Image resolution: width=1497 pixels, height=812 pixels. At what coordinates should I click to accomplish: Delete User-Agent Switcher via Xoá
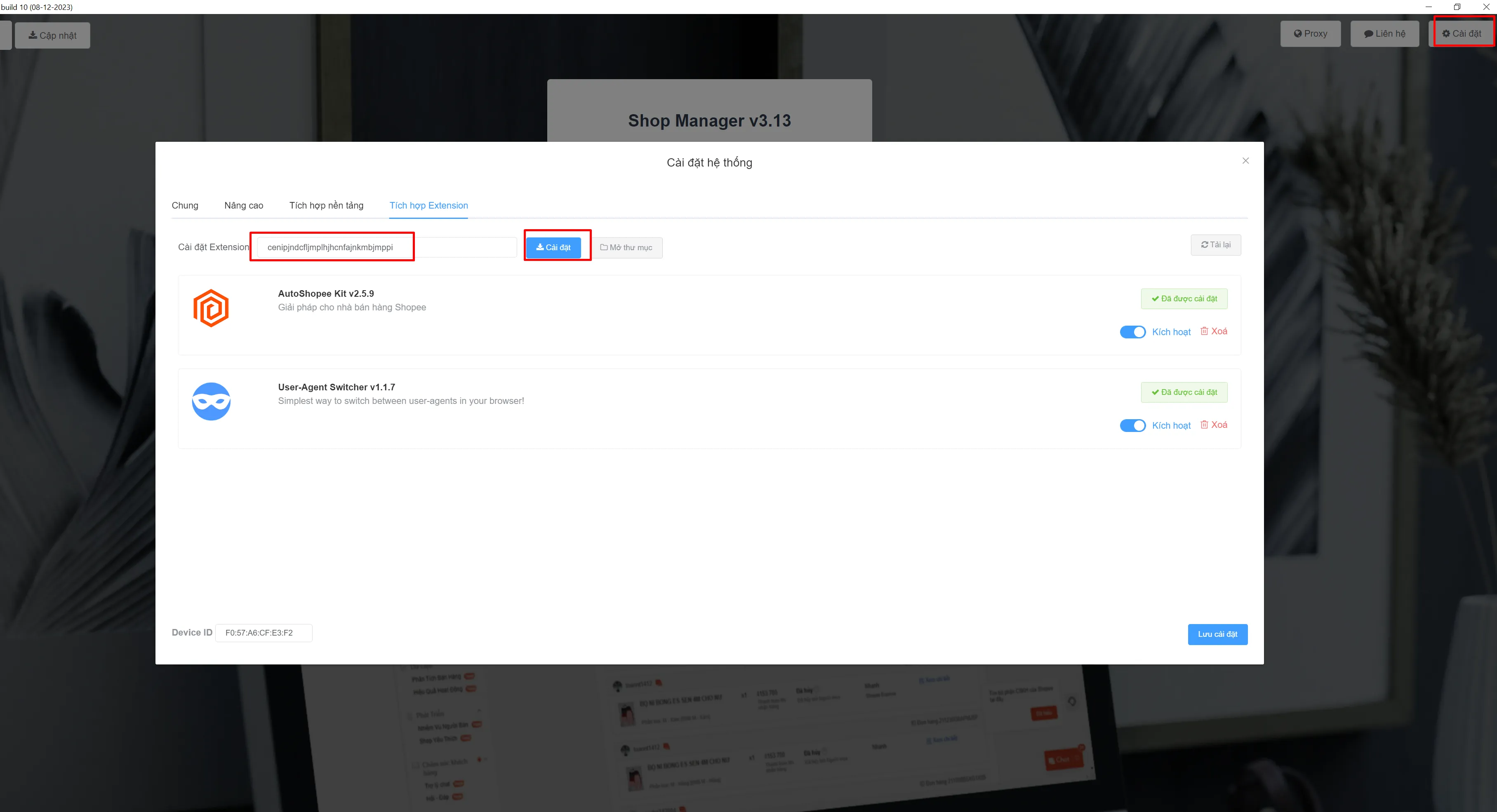1214,425
